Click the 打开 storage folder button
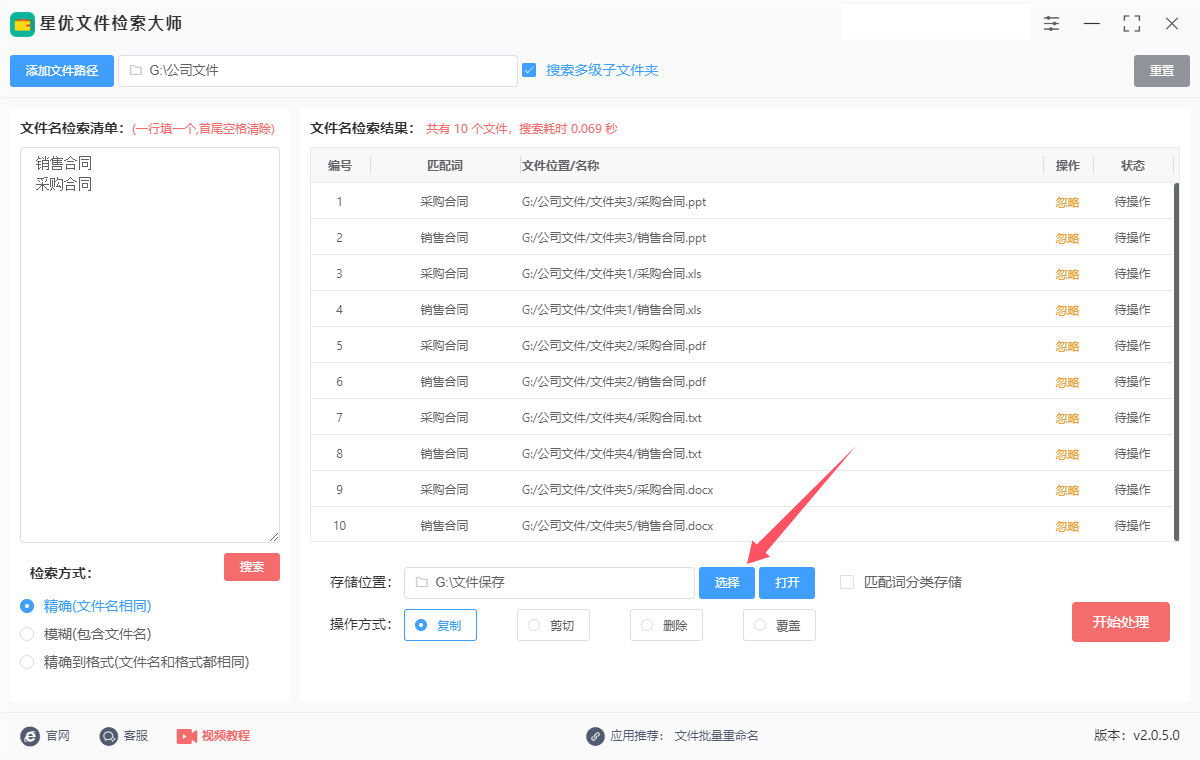Screen dimensions: 1200x760 pos(787,583)
